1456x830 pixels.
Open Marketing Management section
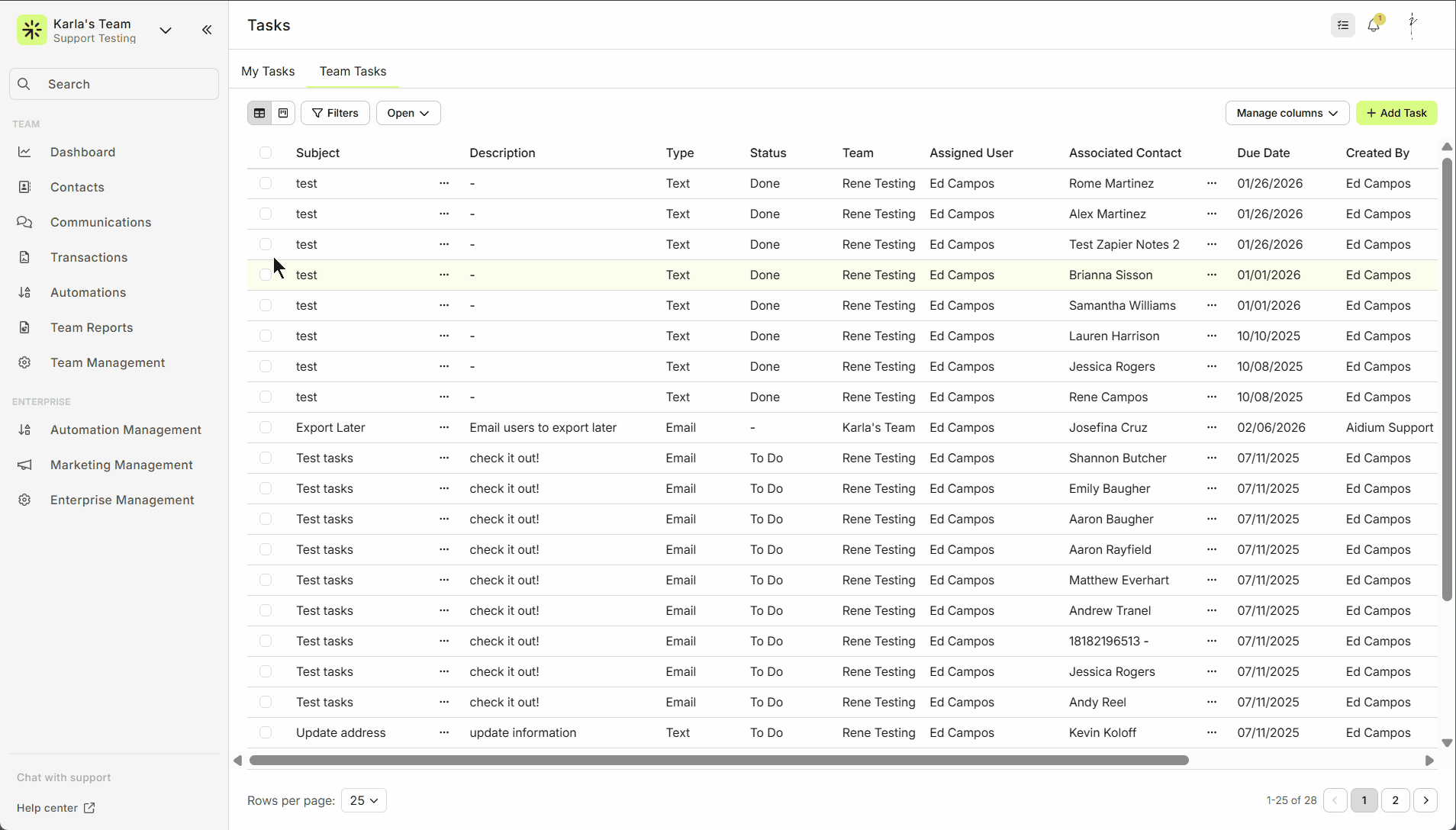(x=121, y=465)
